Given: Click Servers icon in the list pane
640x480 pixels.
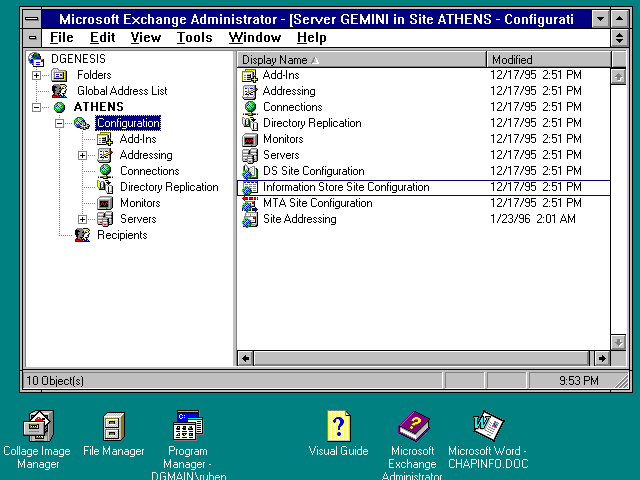Looking at the screenshot, I should pos(250,156).
